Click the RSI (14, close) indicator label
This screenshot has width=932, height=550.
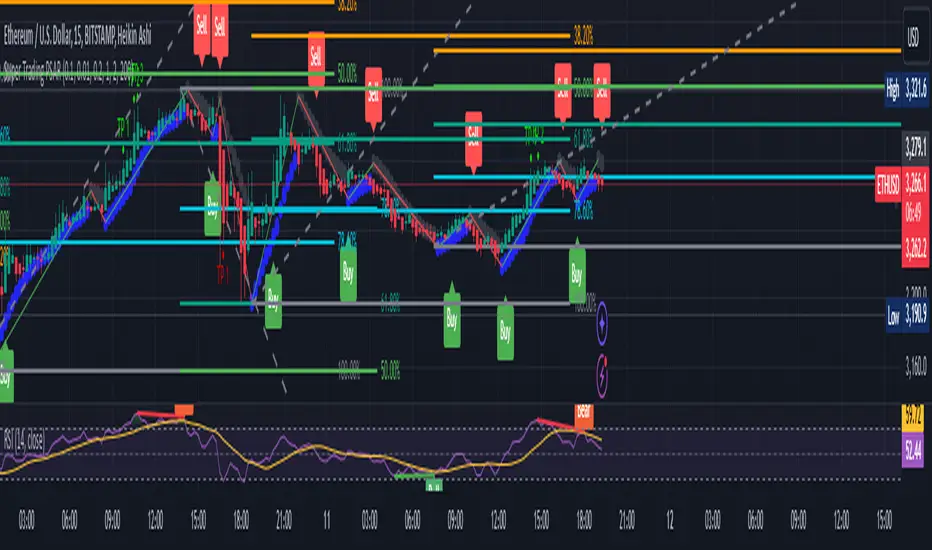(x=24, y=441)
